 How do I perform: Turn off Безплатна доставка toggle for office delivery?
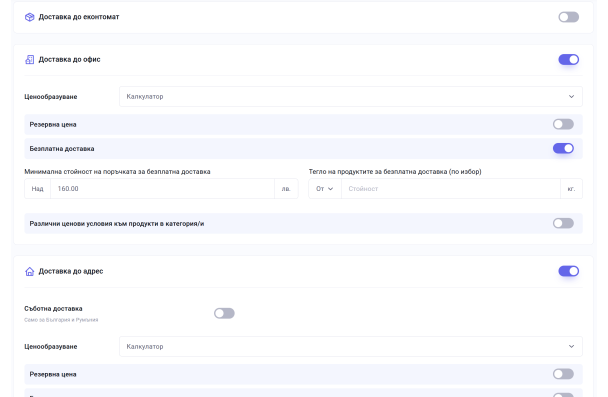point(563,148)
